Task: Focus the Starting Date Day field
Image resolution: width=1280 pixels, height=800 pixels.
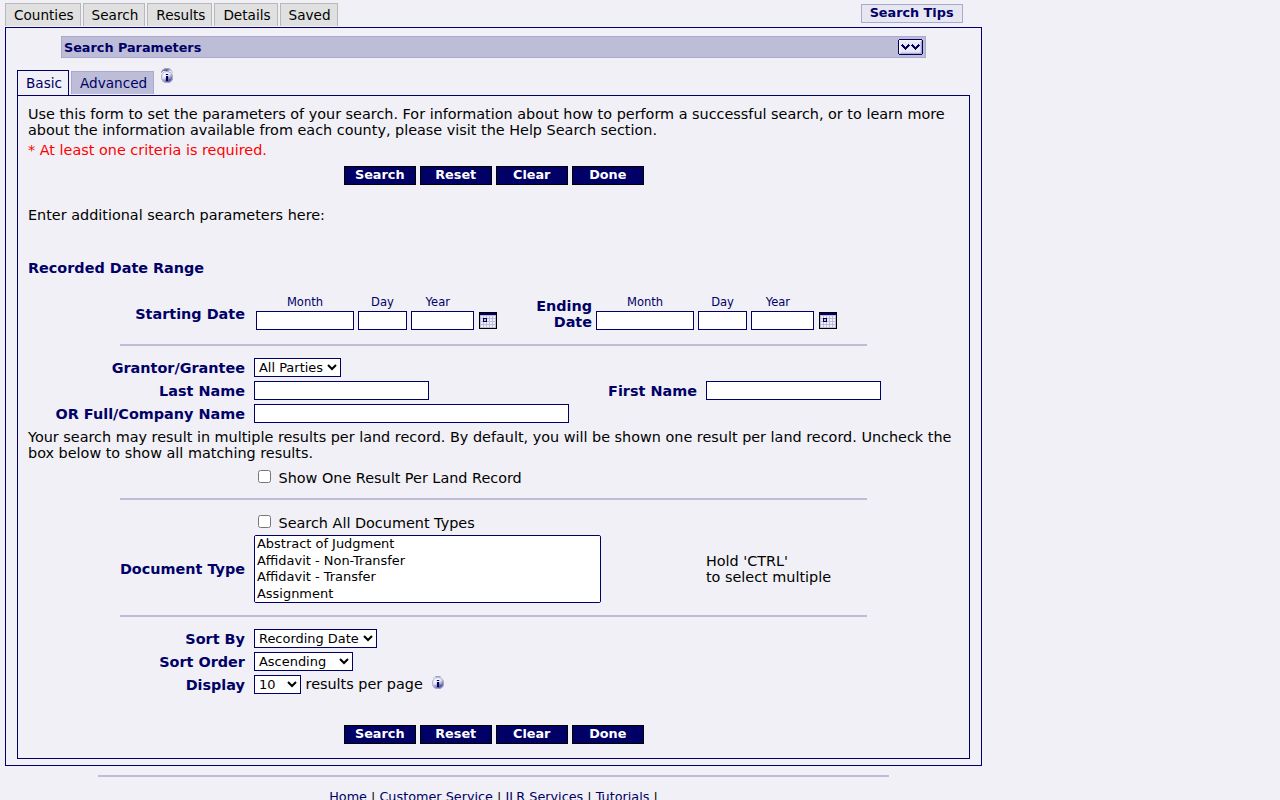Action: 382,321
